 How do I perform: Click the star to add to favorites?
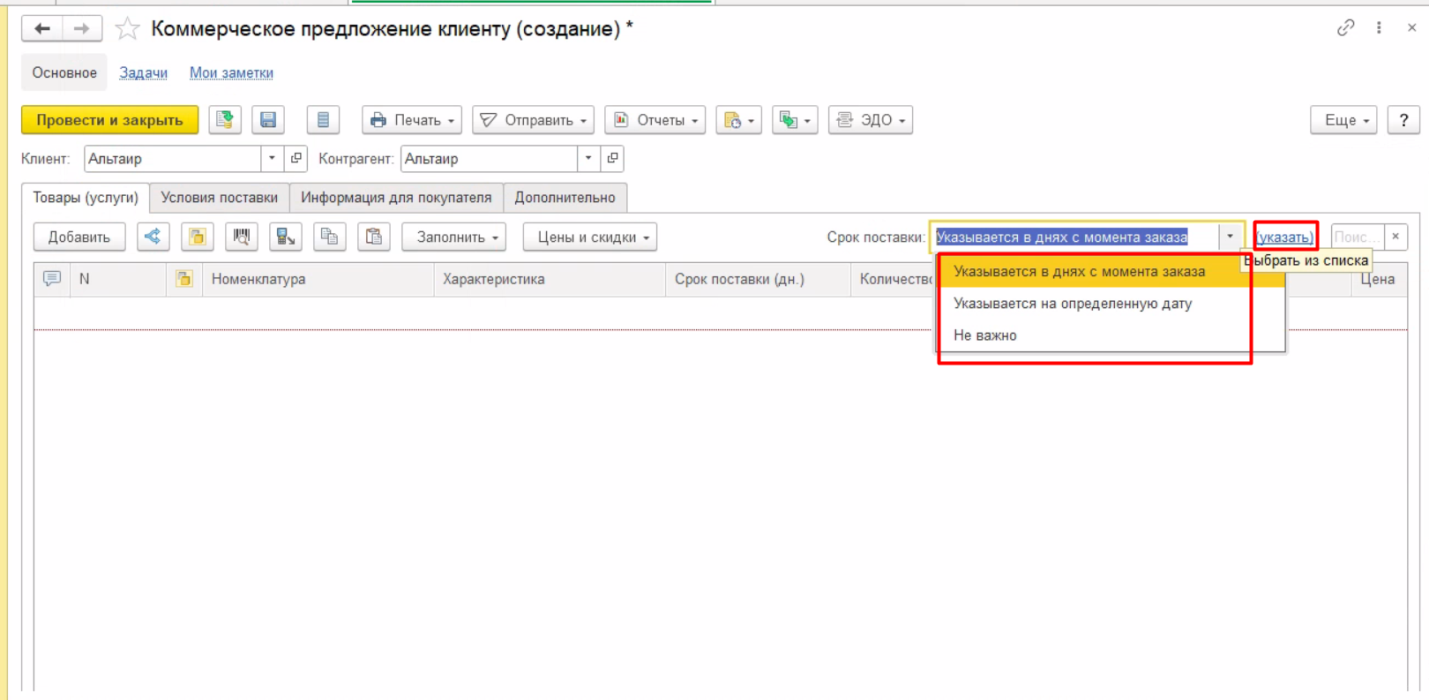coord(127,29)
